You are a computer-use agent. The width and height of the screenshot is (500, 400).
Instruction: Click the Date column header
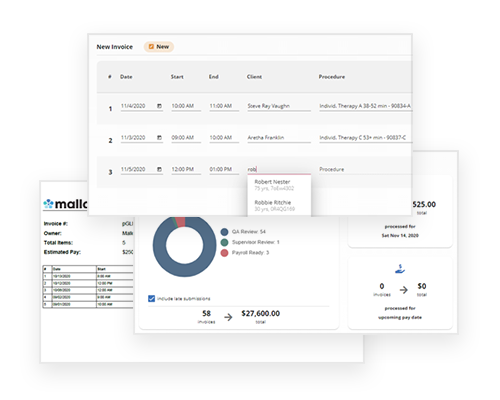(126, 77)
